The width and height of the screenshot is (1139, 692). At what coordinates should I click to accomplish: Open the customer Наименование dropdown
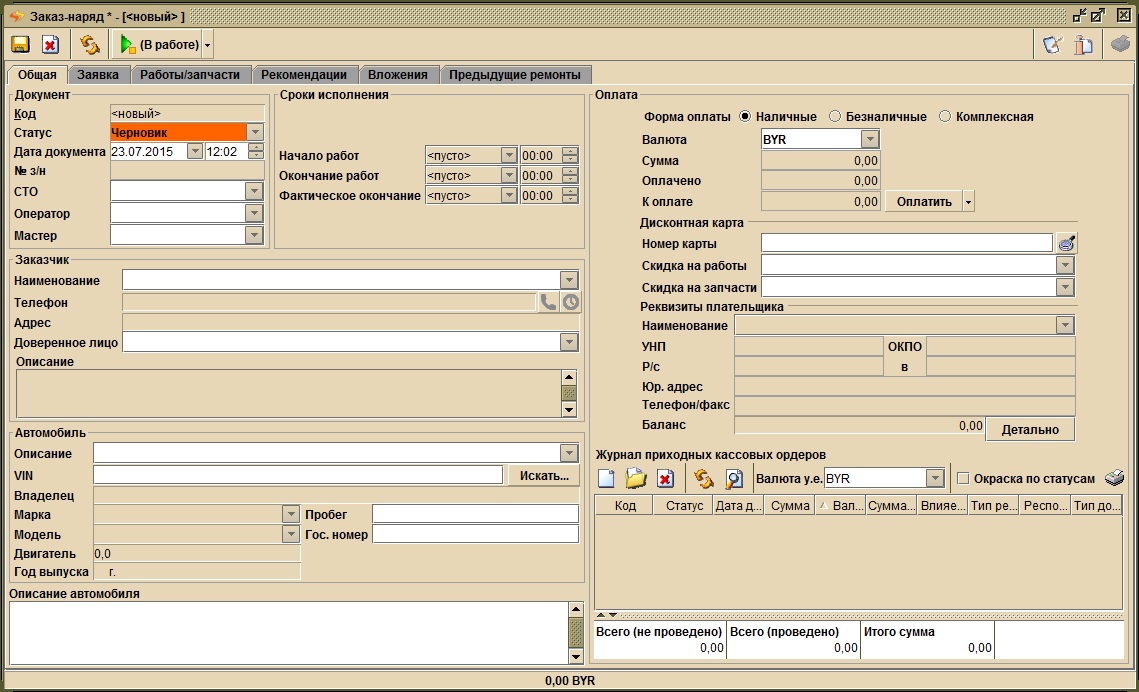pos(569,280)
